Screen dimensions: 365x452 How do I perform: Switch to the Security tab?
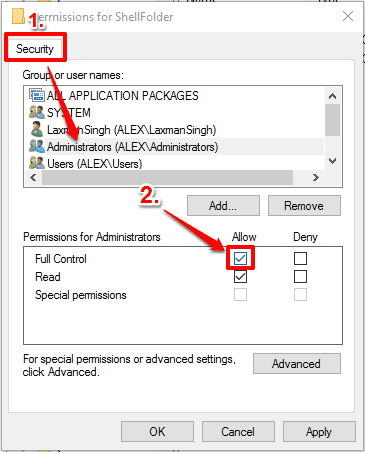pos(35,49)
